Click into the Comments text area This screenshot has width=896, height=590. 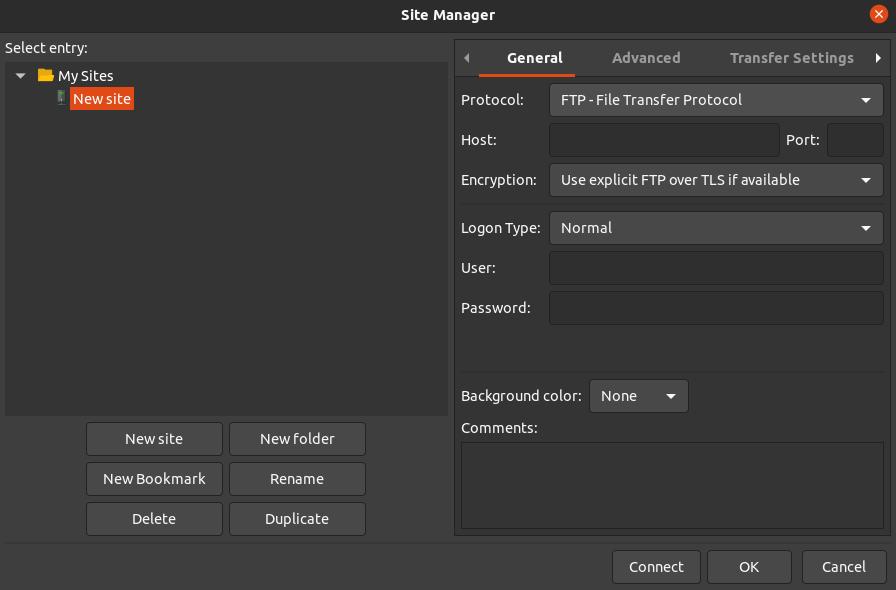click(672, 485)
